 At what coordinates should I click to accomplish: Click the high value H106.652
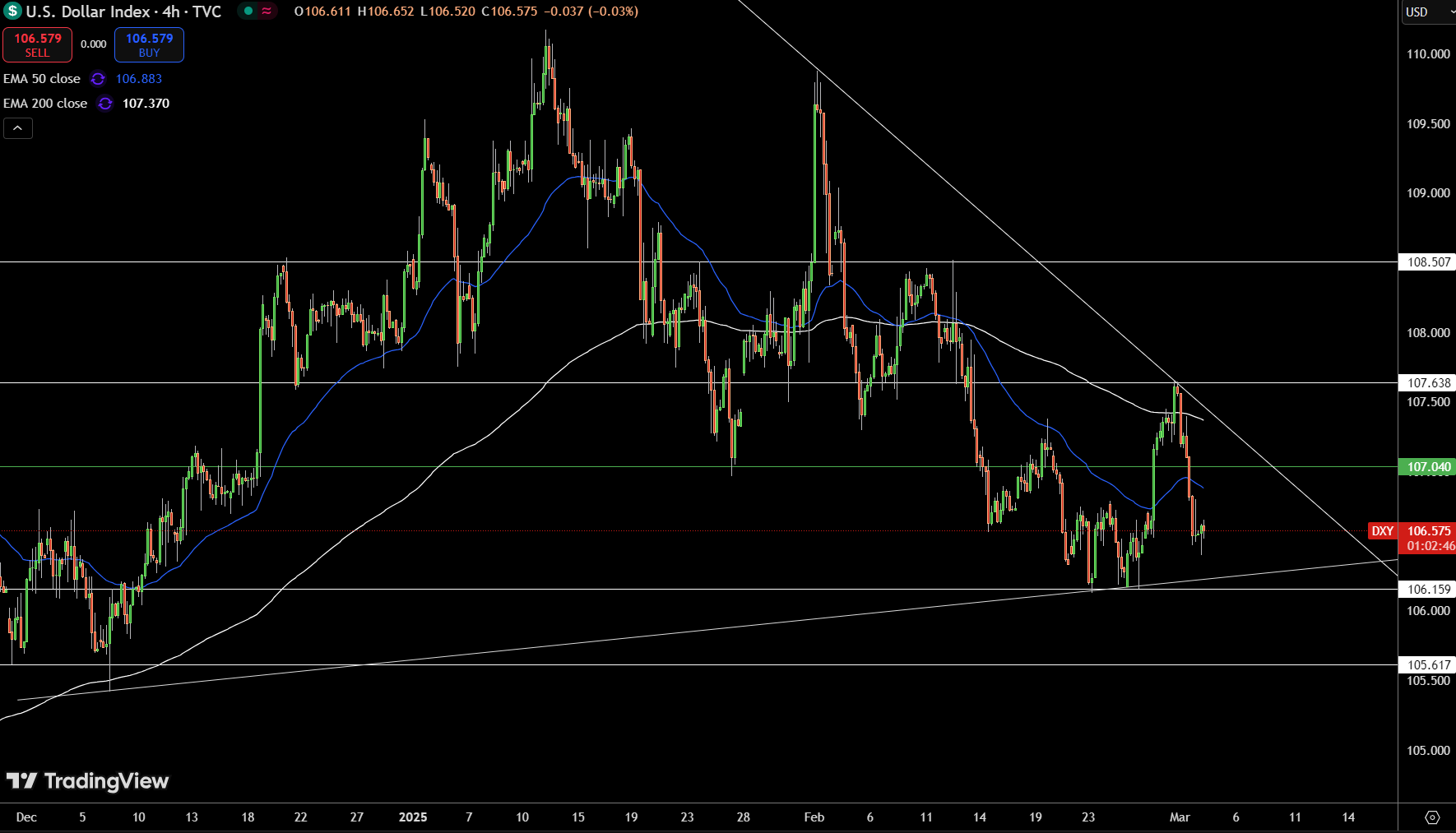pos(386,12)
